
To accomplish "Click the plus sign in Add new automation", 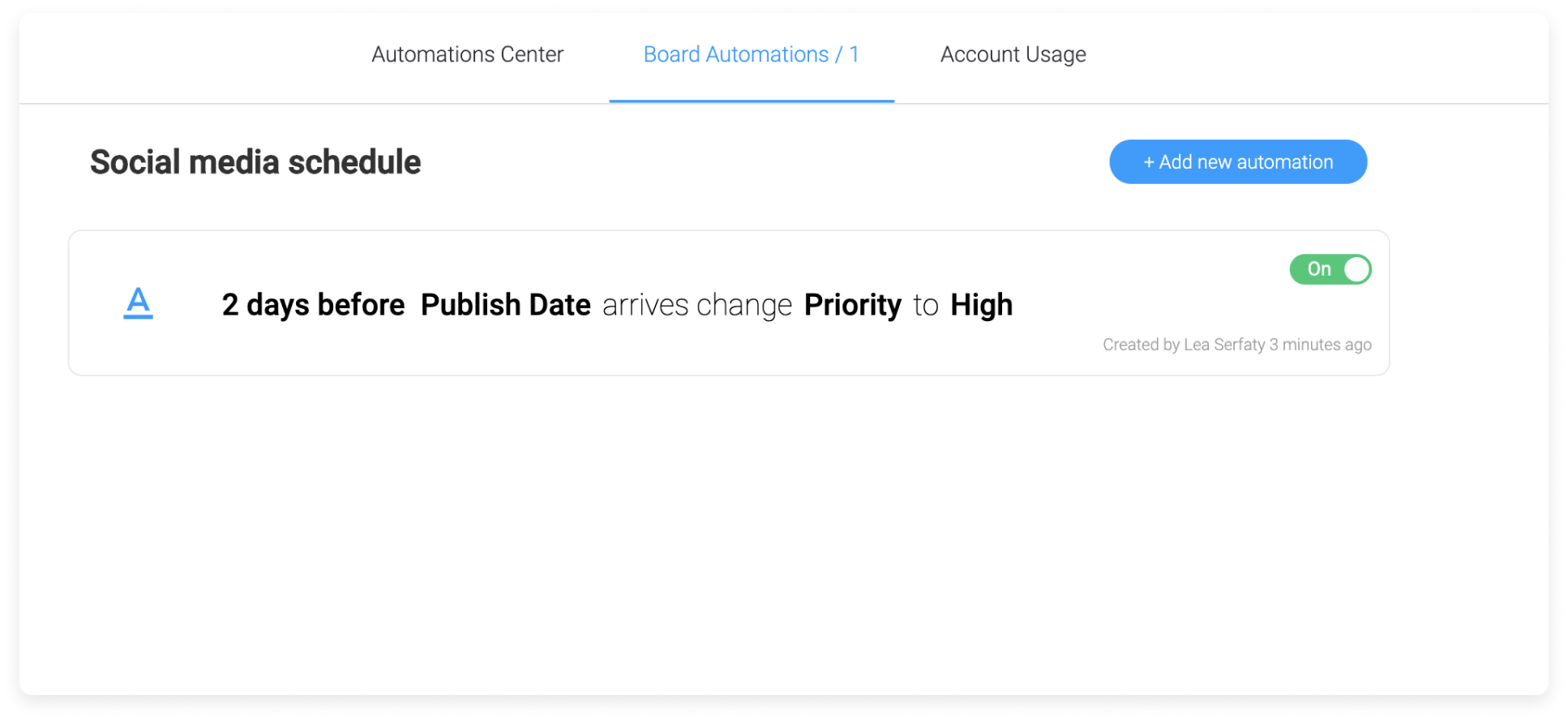I will point(1148,162).
